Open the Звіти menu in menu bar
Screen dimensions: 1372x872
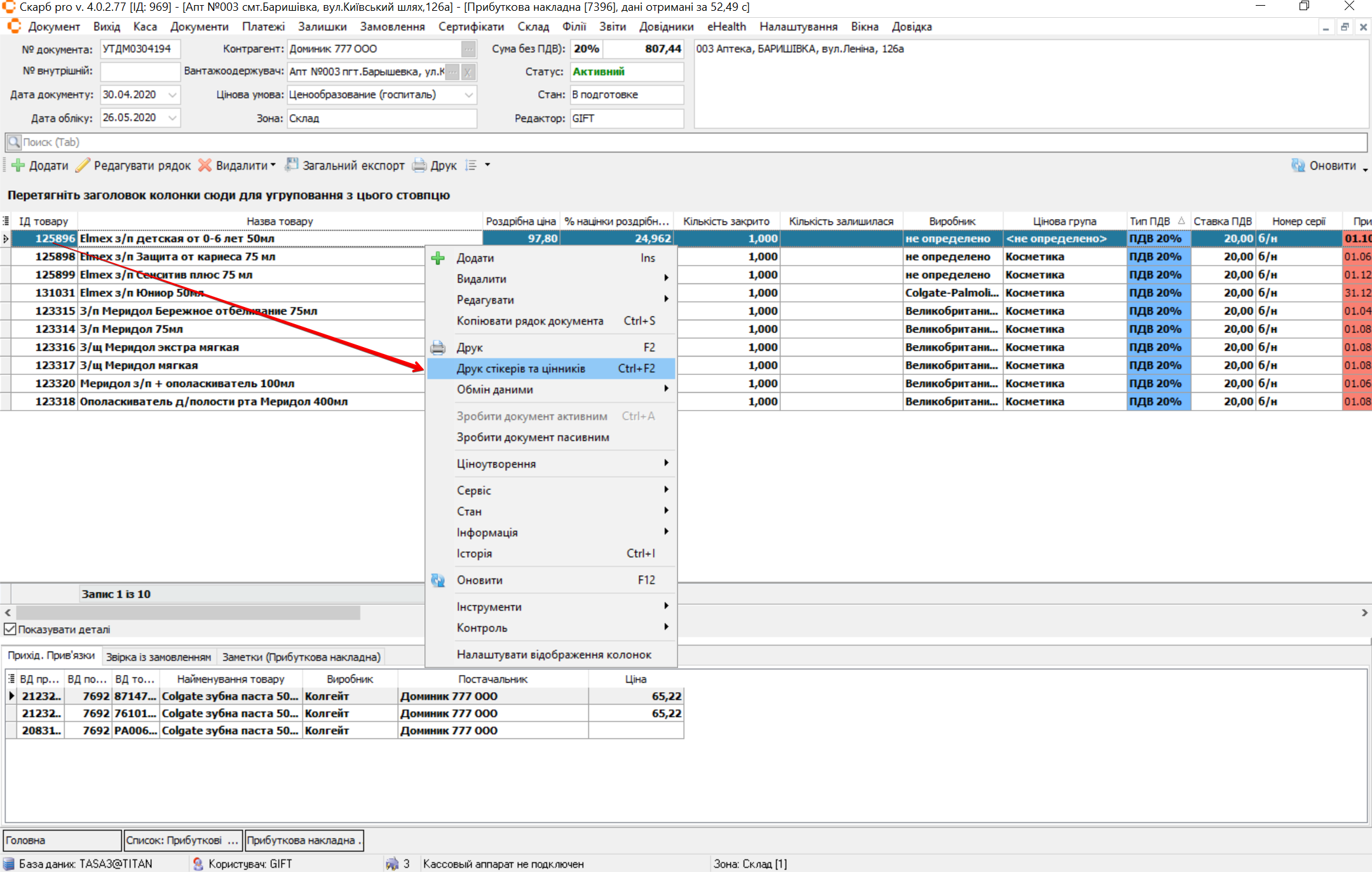coord(612,27)
